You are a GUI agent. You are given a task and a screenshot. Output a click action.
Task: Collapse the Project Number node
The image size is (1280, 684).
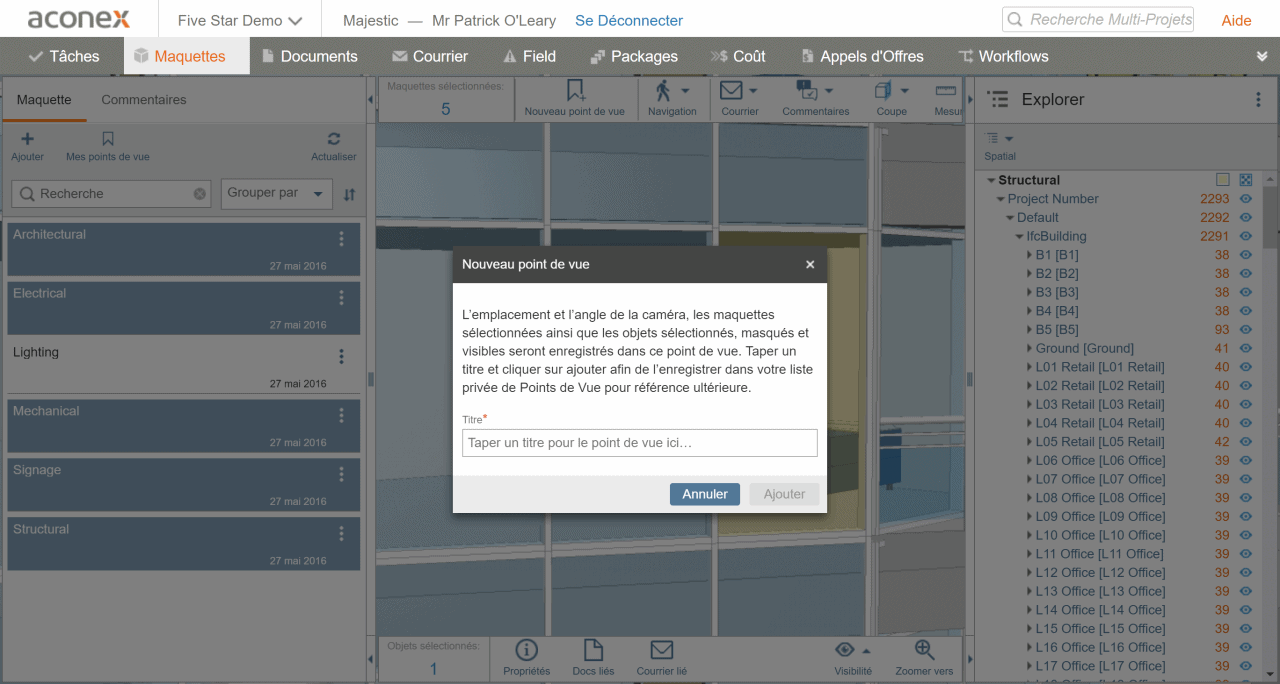click(x=1001, y=199)
